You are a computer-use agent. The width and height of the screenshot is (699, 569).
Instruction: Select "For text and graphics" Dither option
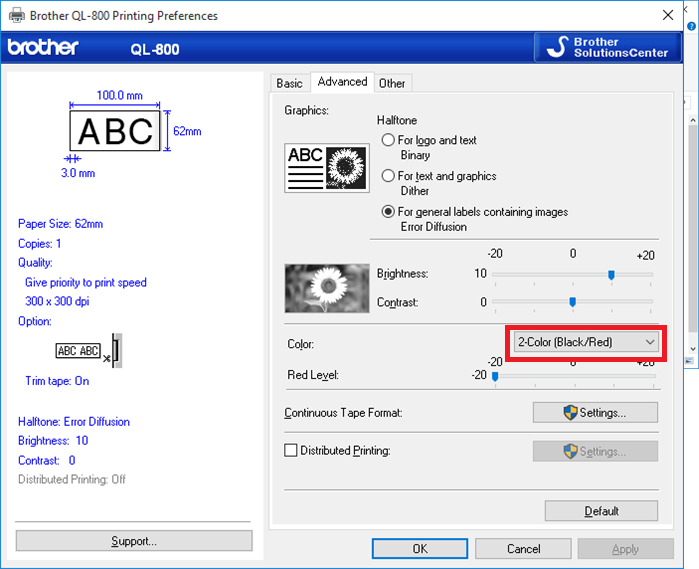coord(388,176)
